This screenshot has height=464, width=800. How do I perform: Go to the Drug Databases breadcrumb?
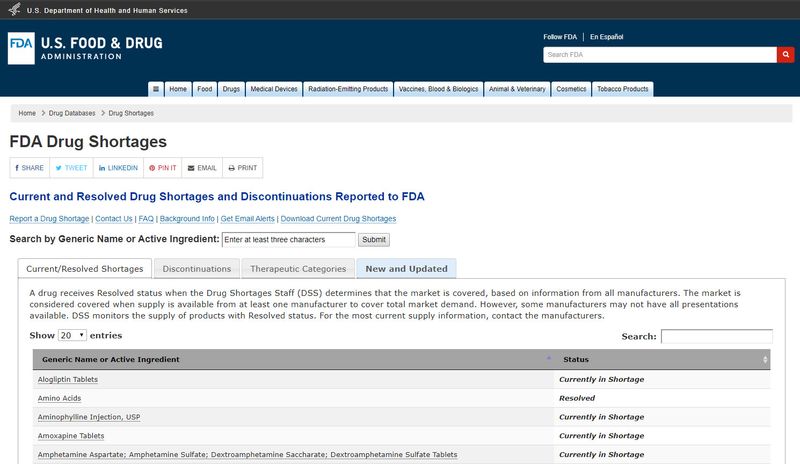point(72,113)
